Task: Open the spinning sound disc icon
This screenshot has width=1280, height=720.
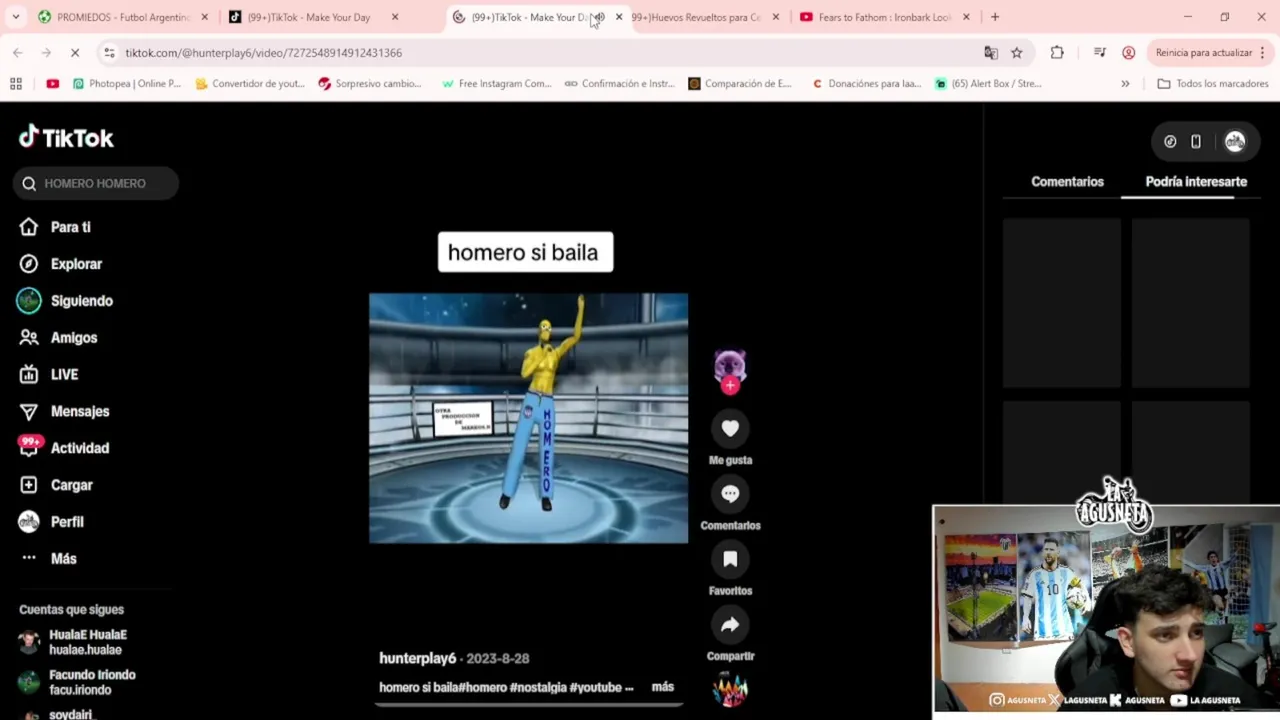Action: 730,690
